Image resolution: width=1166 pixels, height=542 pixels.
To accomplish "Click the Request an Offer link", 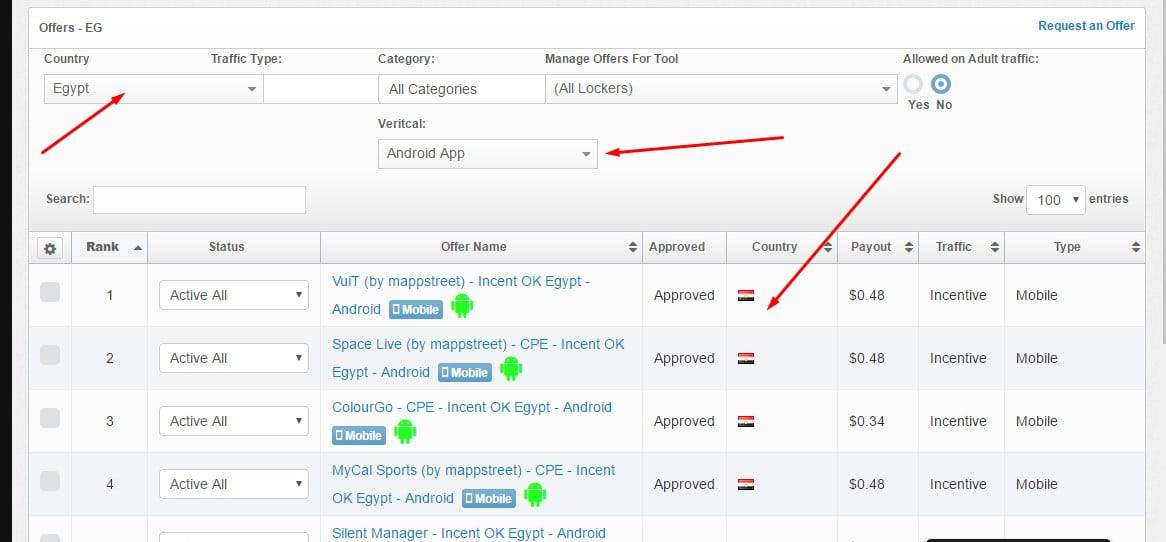I will 1086,26.
